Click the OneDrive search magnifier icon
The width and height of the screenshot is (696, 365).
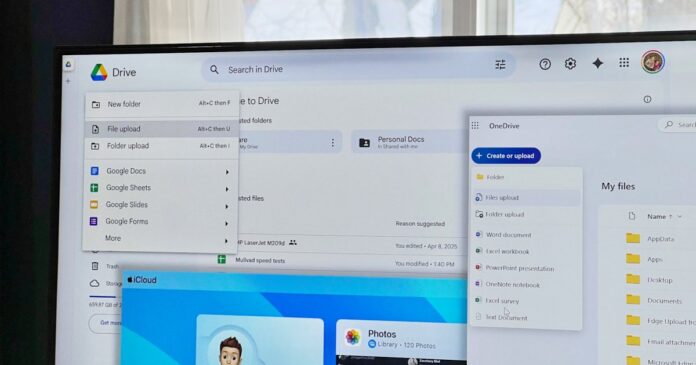(x=669, y=125)
